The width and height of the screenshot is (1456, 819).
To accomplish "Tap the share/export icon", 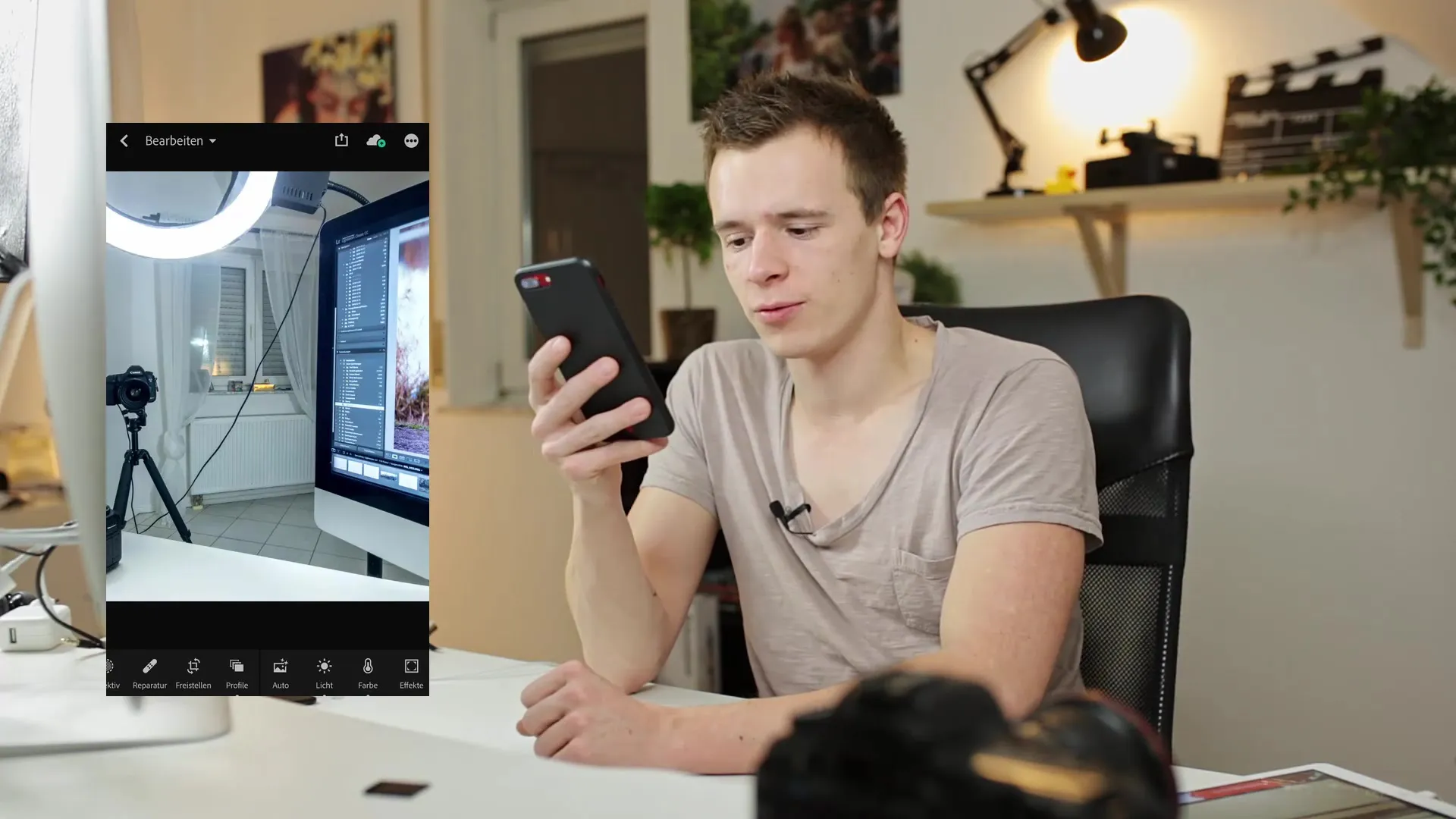I will pos(341,140).
